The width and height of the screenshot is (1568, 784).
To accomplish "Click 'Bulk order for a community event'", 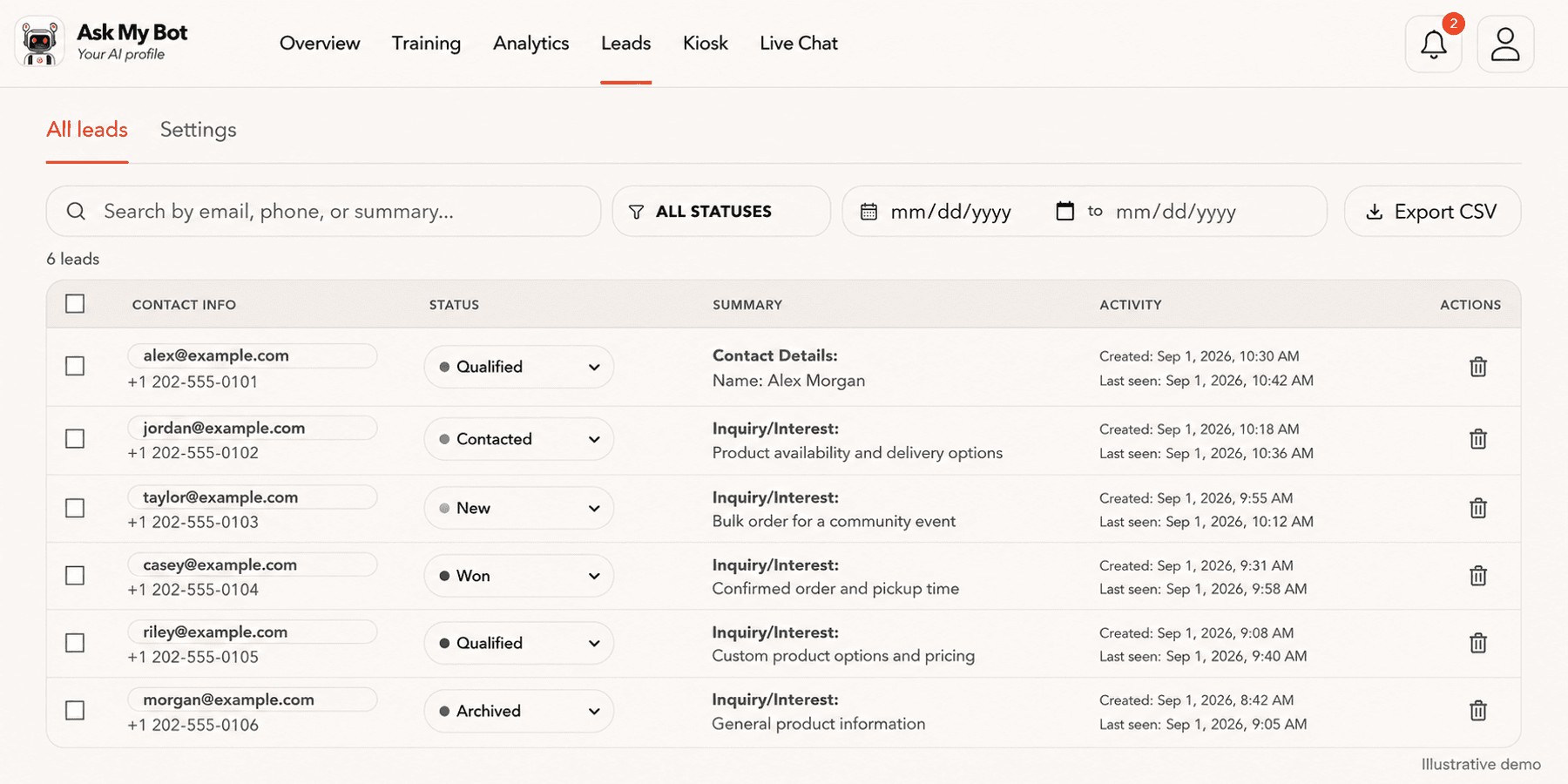I will 834,521.
